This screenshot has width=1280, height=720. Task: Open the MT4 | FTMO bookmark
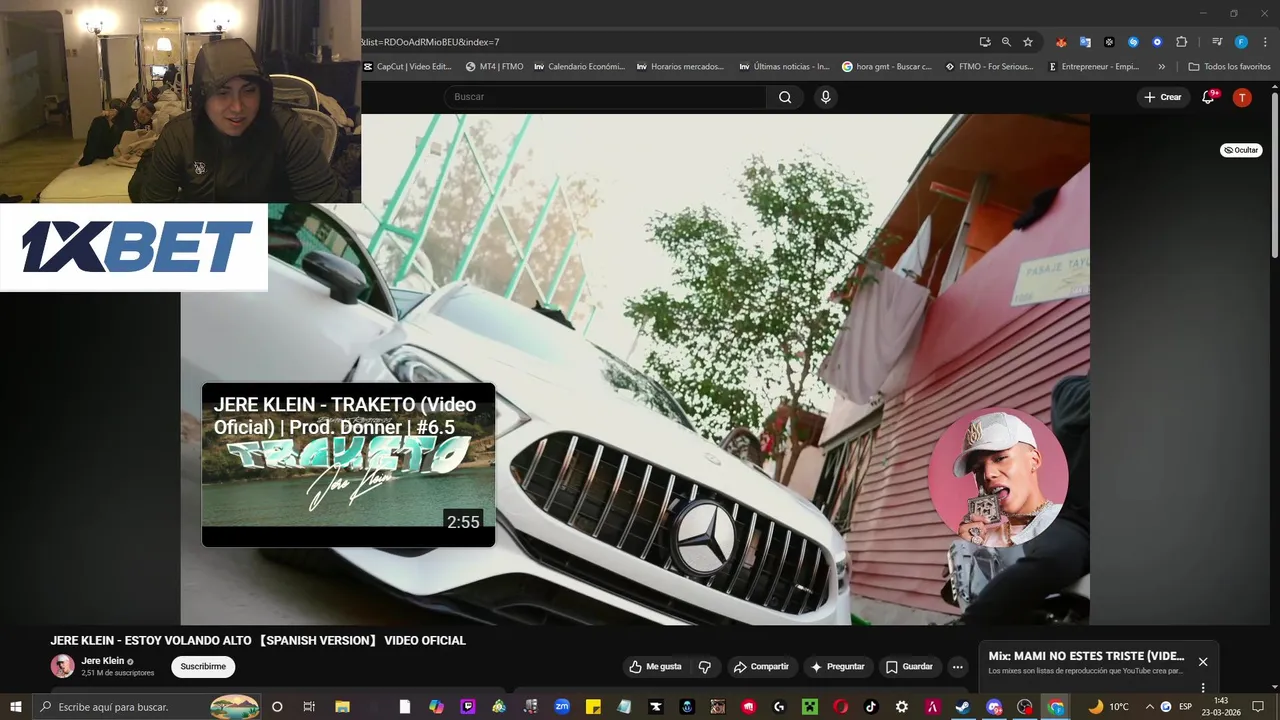click(x=495, y=67)
